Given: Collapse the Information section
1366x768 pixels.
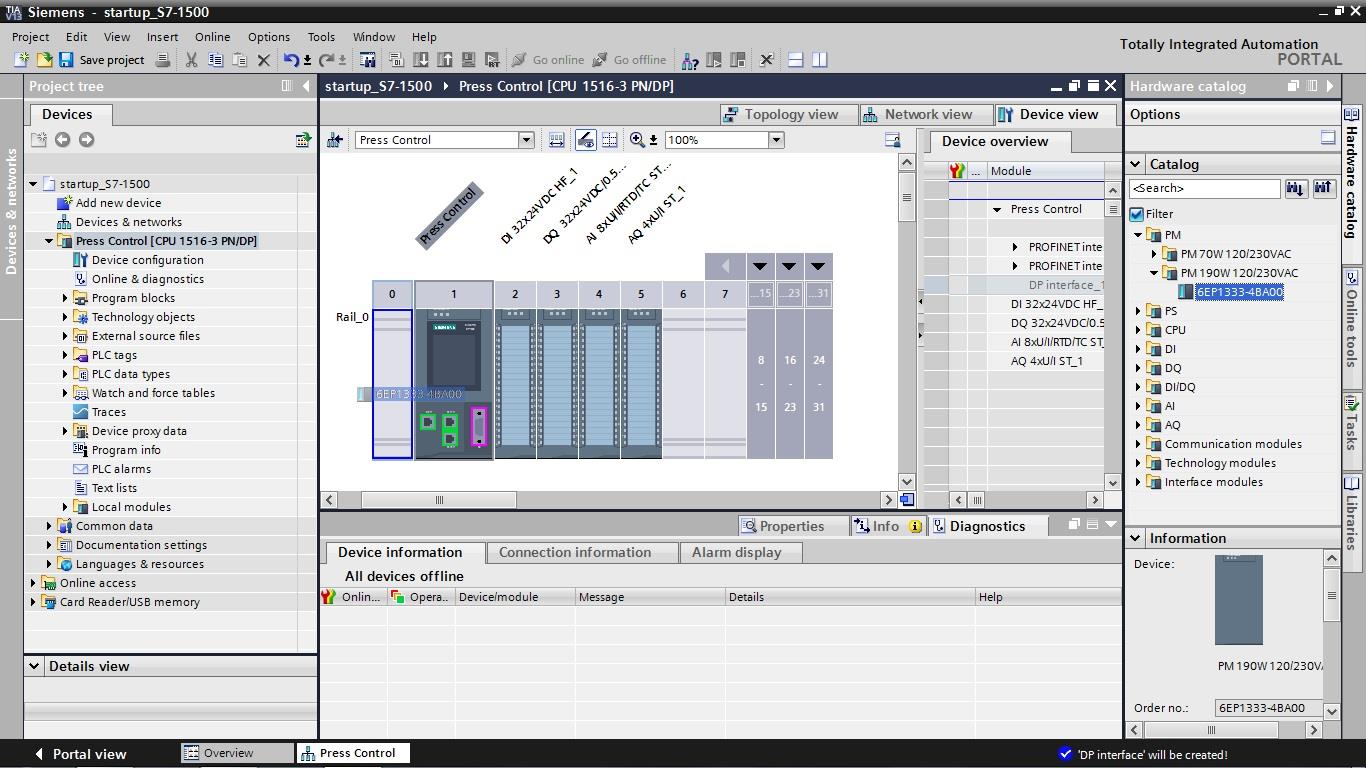Looking at the screenshot, I should [1136, 538].
